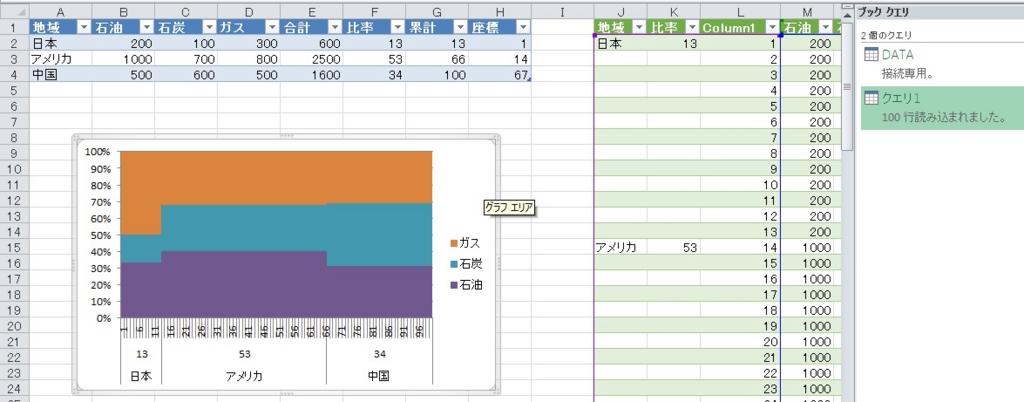
Task: Click cell J15 containing アメリカ
Action: [620, 247]
